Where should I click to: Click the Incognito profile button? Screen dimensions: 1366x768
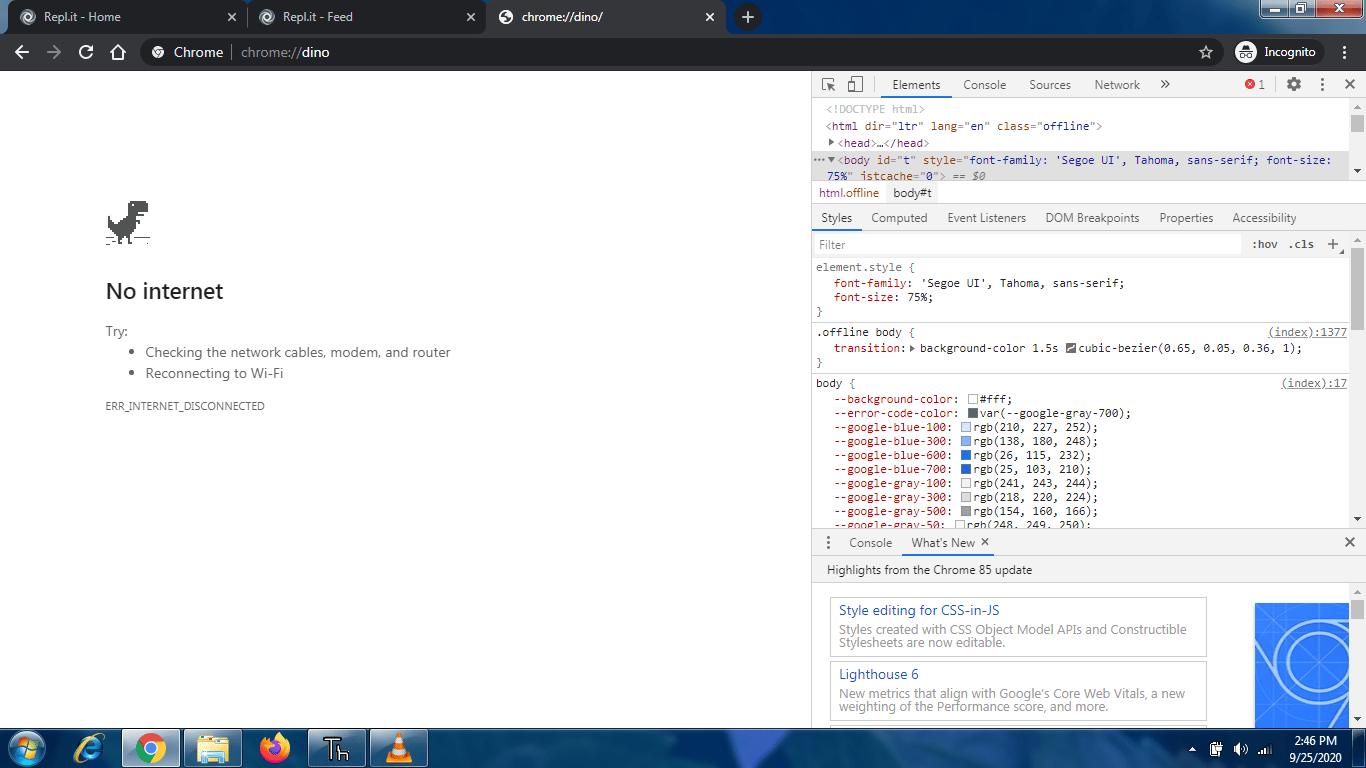coord(1278,52)
